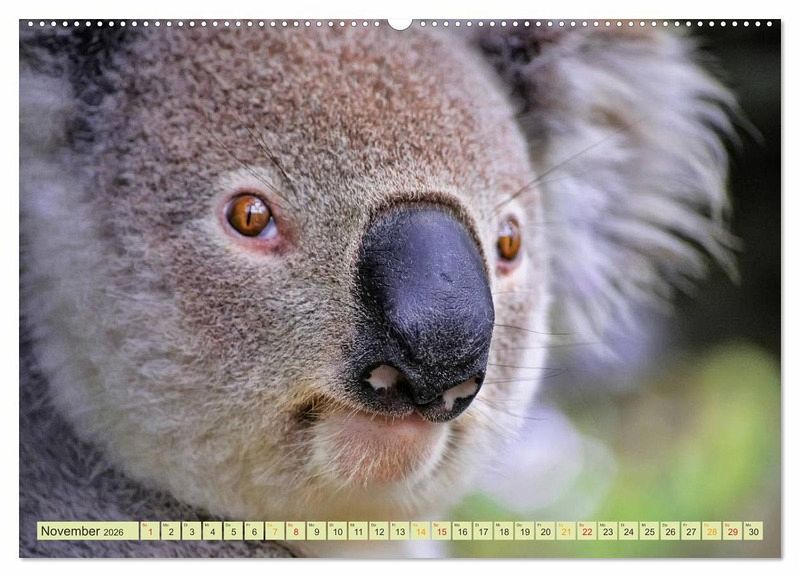The height and width of the screenshot is (577, 800).
Task: Click the red day 15 cell
Action: (441, 531)
